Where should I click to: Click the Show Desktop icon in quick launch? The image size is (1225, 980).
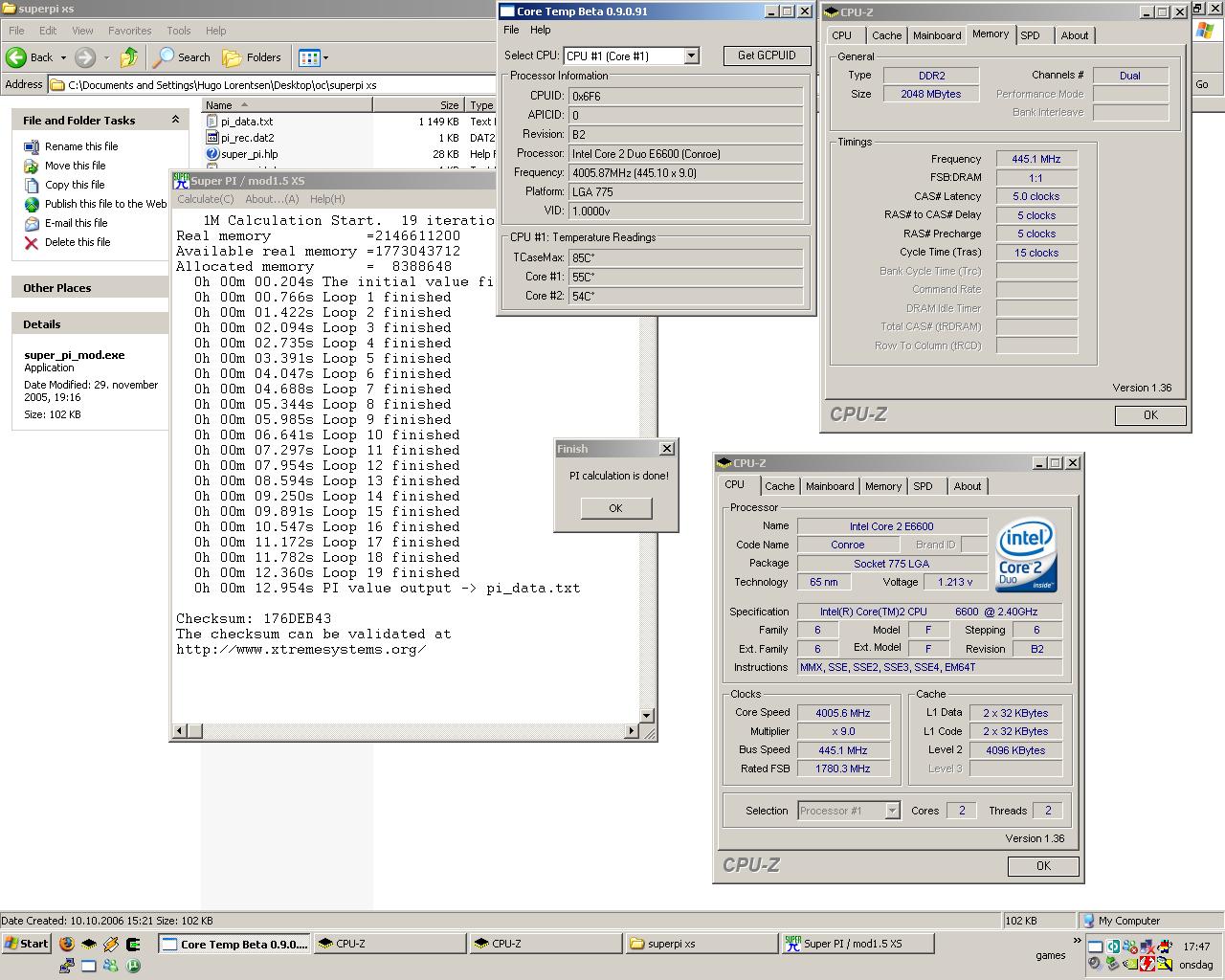click(88, 966)
